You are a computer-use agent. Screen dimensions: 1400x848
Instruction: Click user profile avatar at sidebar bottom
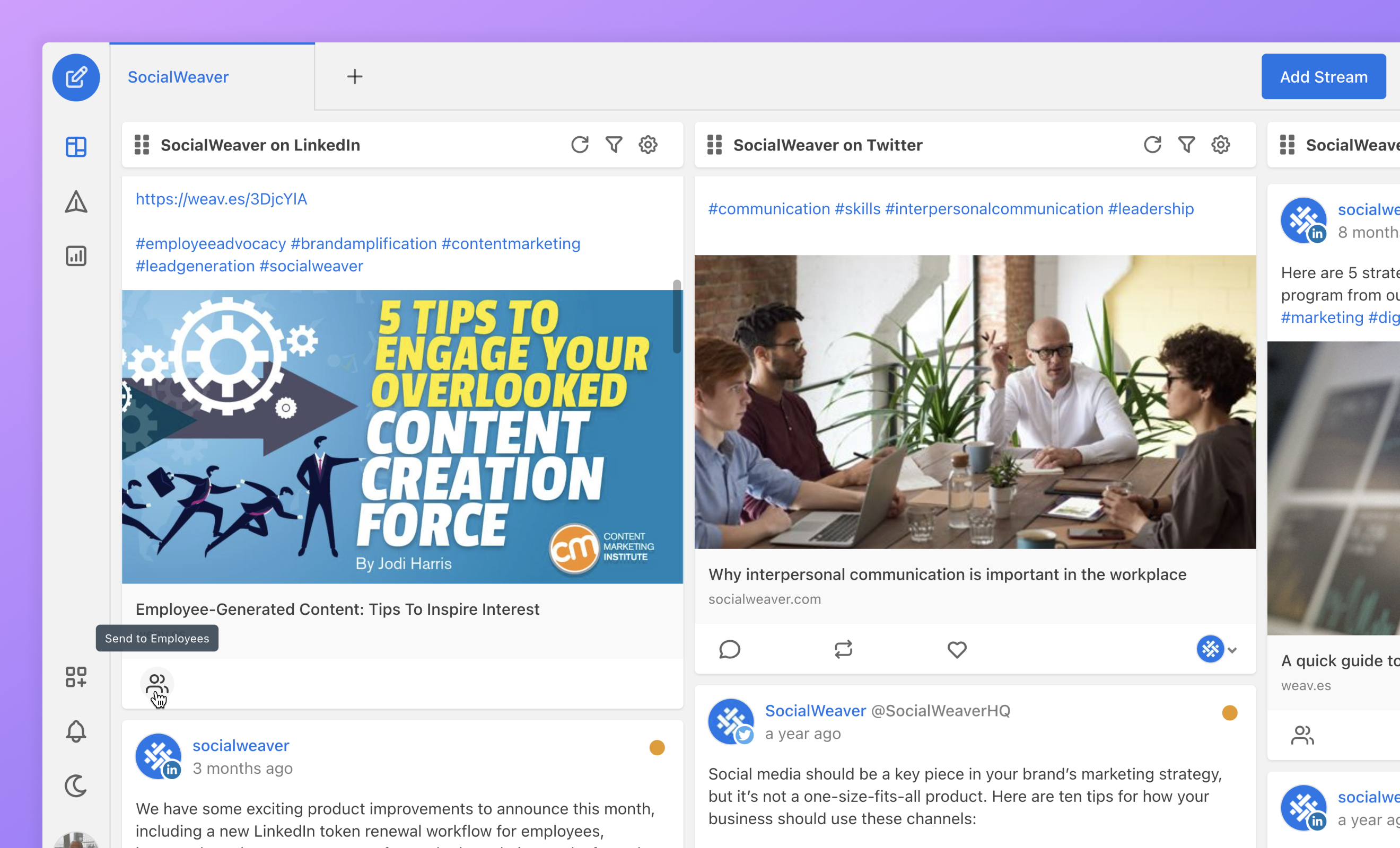coord(76,841)
